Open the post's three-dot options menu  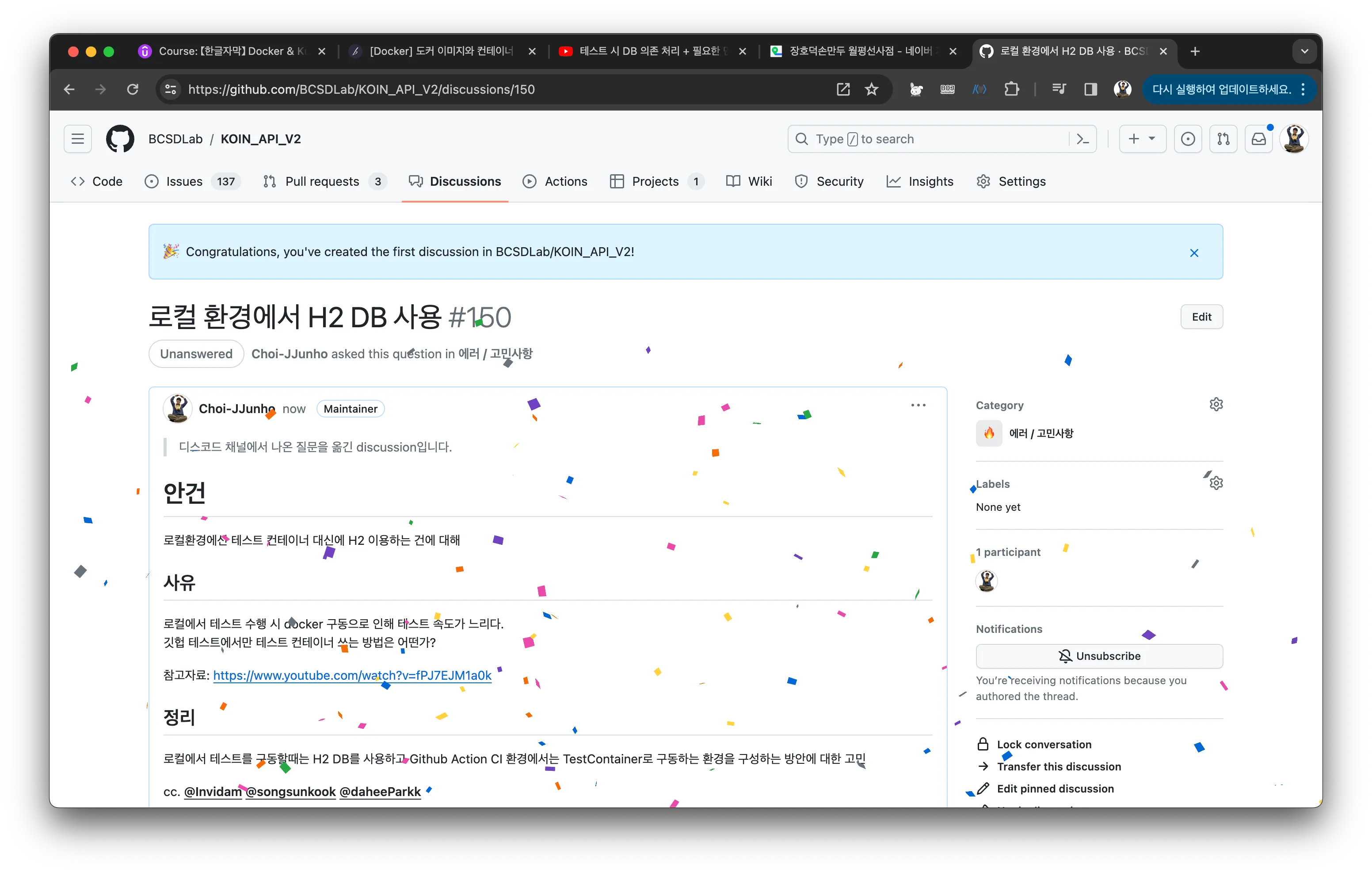pos(918,406)
